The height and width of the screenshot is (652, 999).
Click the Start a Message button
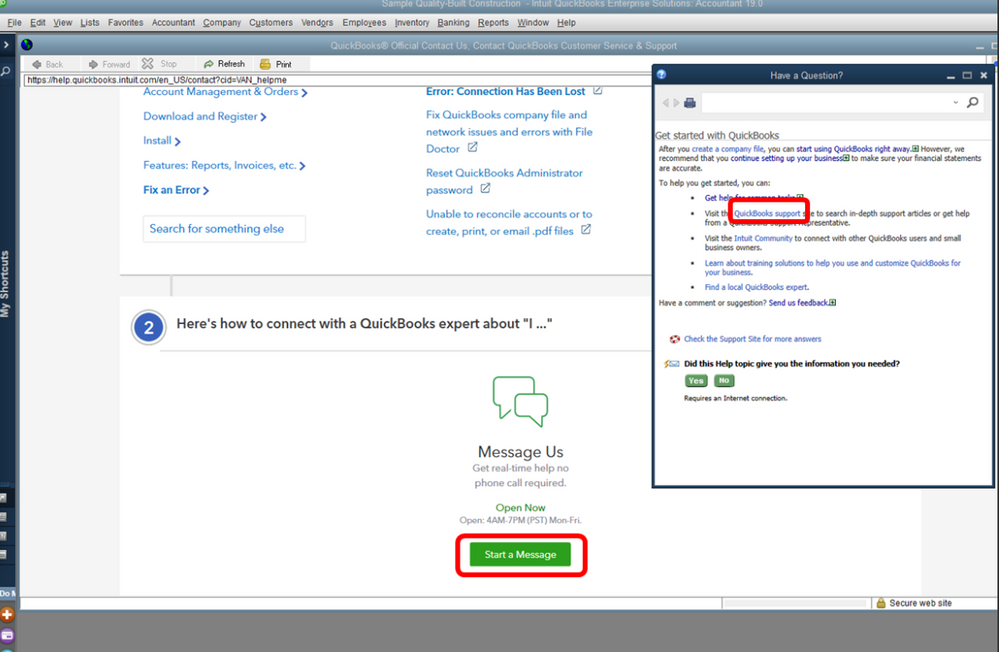click(x=520, y=554)
